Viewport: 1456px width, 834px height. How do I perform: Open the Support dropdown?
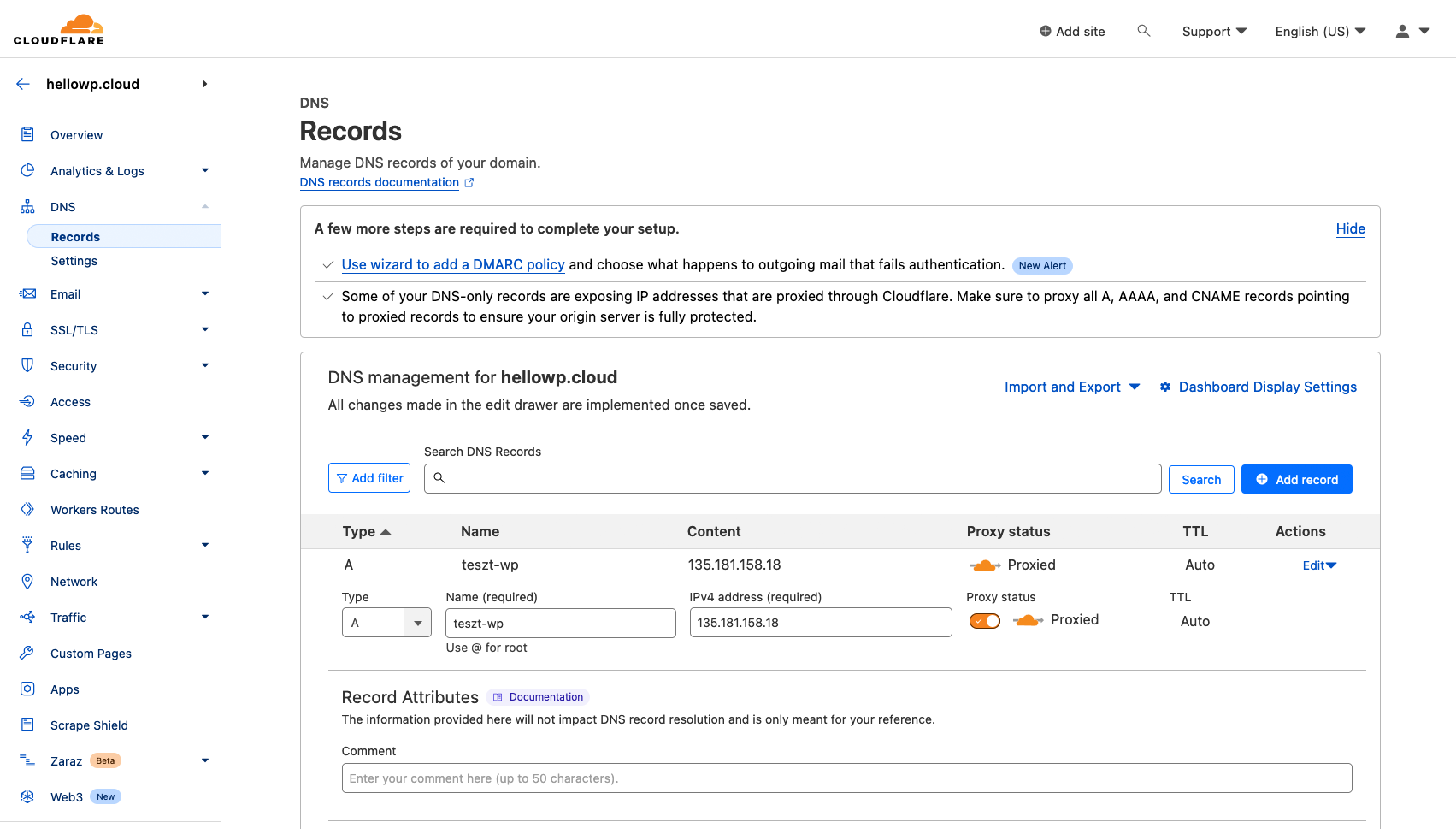click(1214, 31)
